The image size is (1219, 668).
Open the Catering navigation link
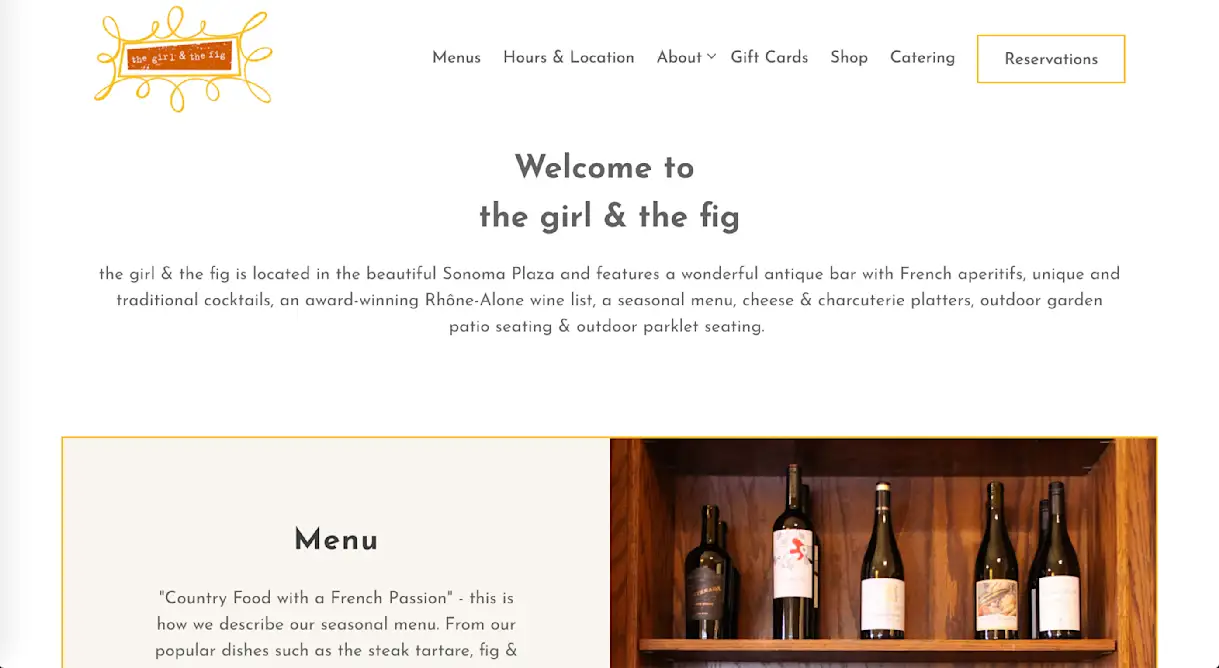pyautogui.click(x=922, y=58)
